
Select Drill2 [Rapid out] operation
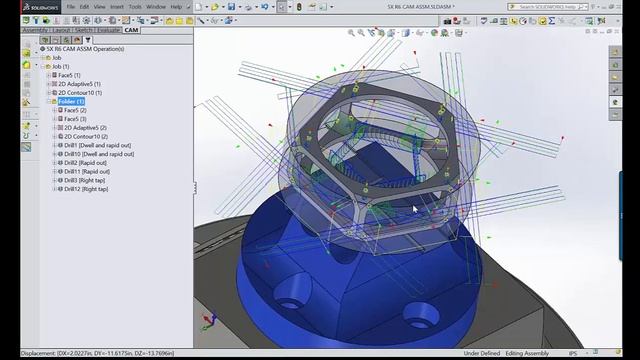(85, 163)
